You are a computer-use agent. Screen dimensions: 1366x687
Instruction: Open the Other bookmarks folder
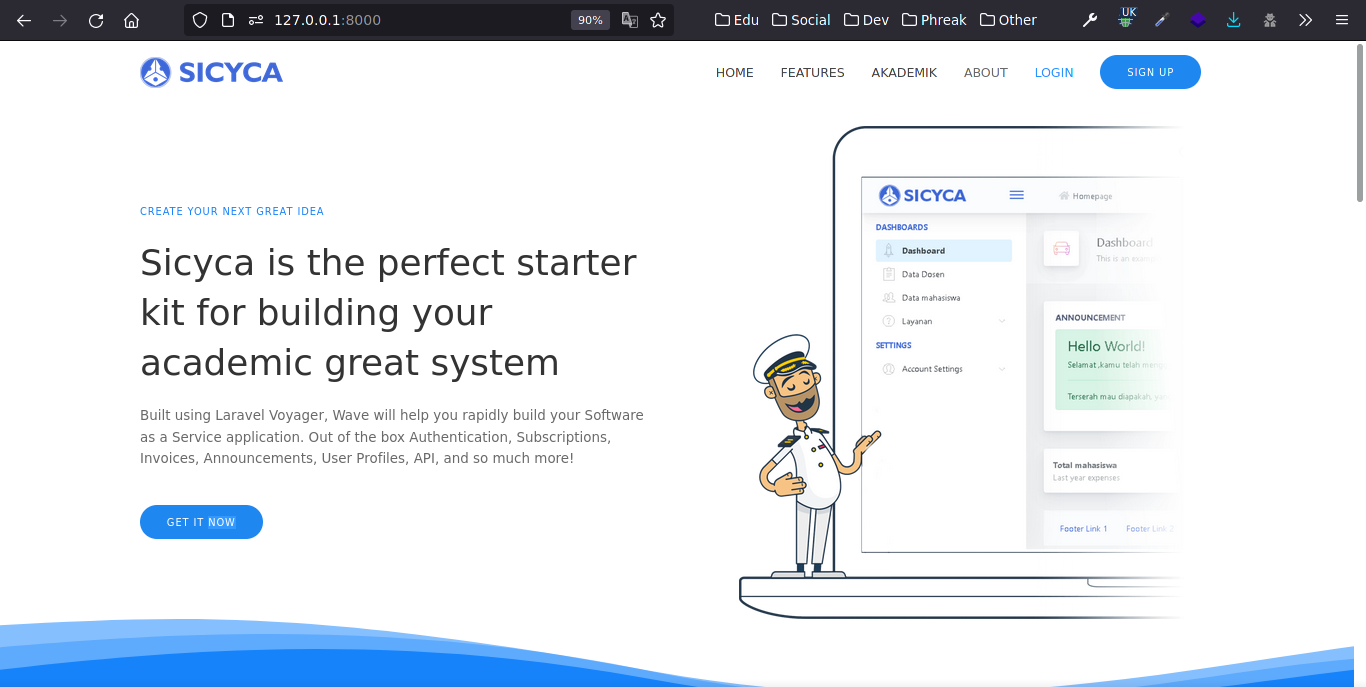click(x=1008, y=20)
